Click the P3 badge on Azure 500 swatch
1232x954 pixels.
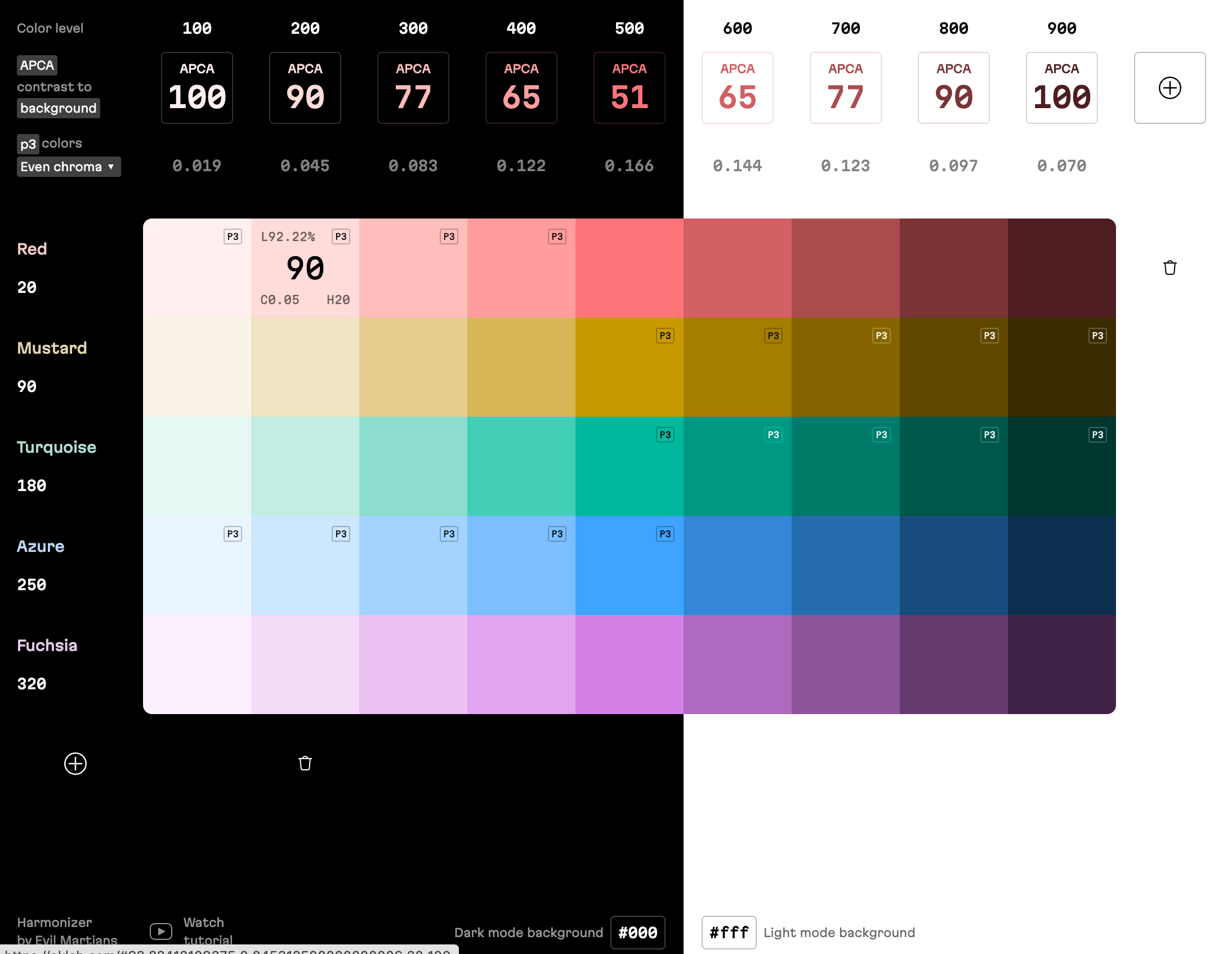pyautogui.click(x=665, y=534)
